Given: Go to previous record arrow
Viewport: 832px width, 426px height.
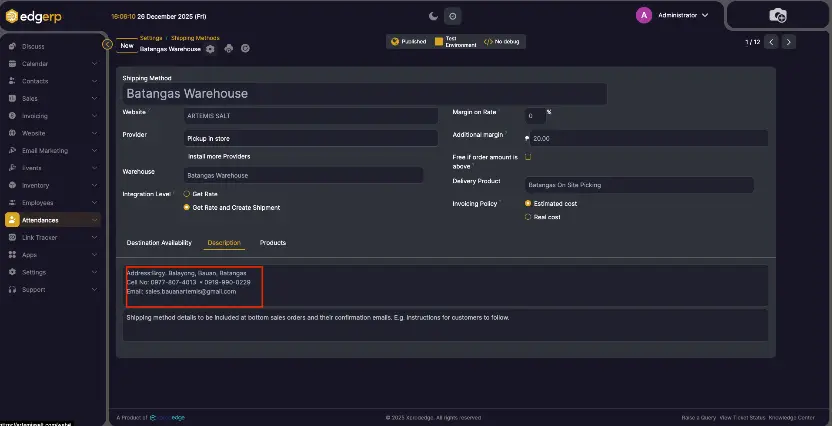Looking at the screenshot, I should (771, 42).
